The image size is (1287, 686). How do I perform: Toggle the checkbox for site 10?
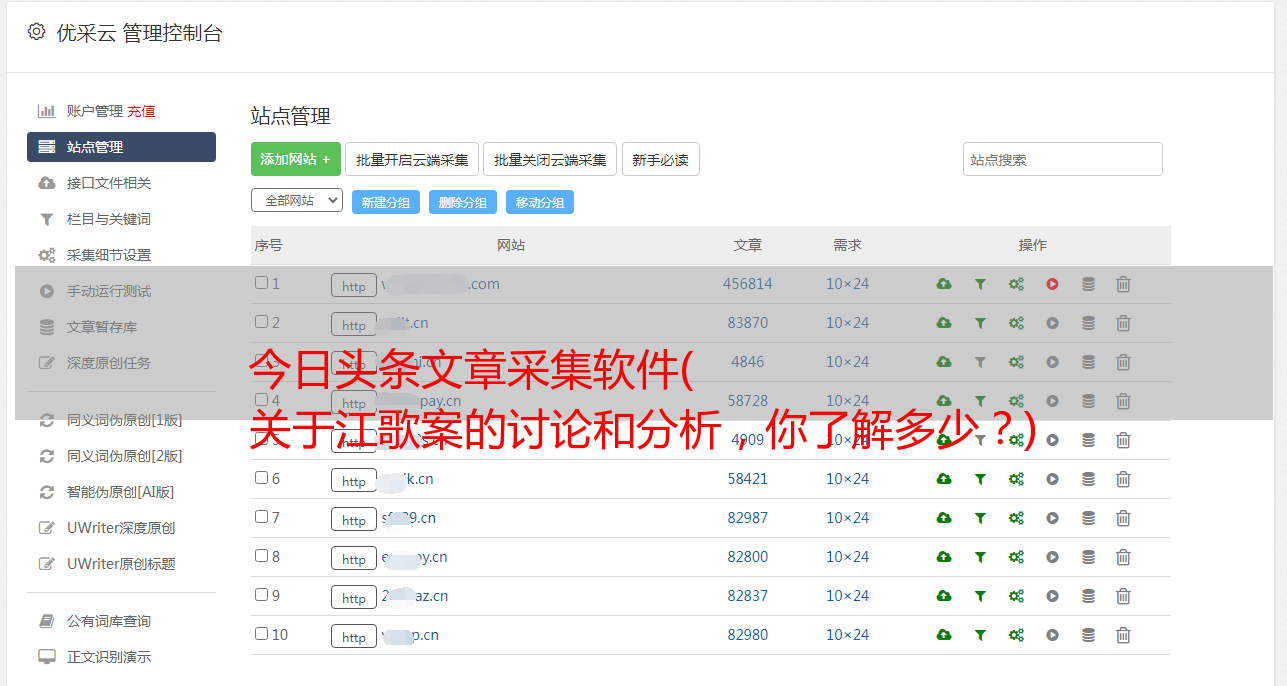261,634
